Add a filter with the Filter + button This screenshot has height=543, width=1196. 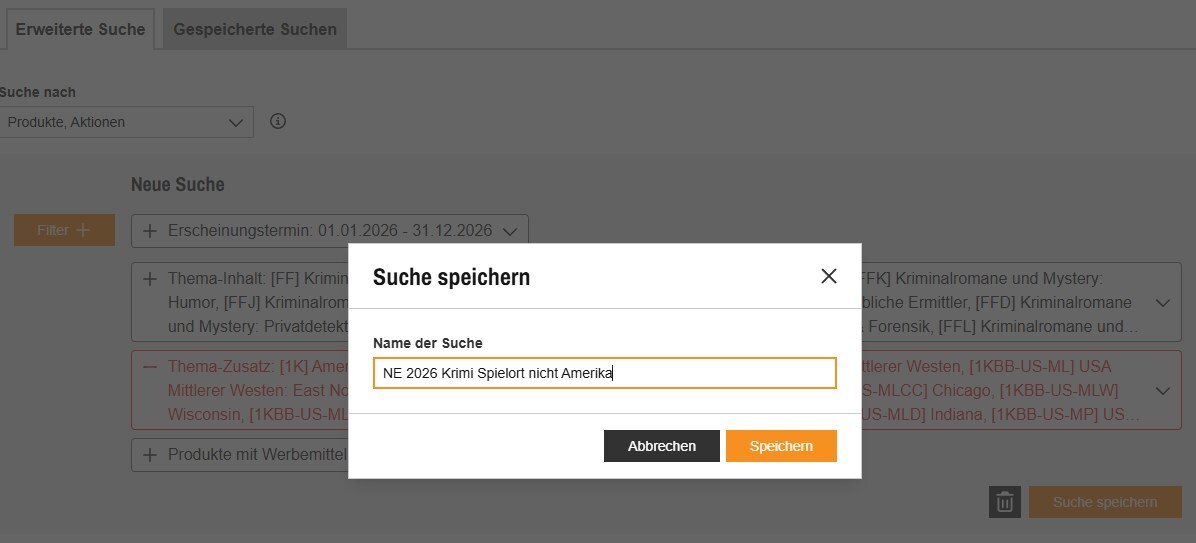click(x=64, y=230)
